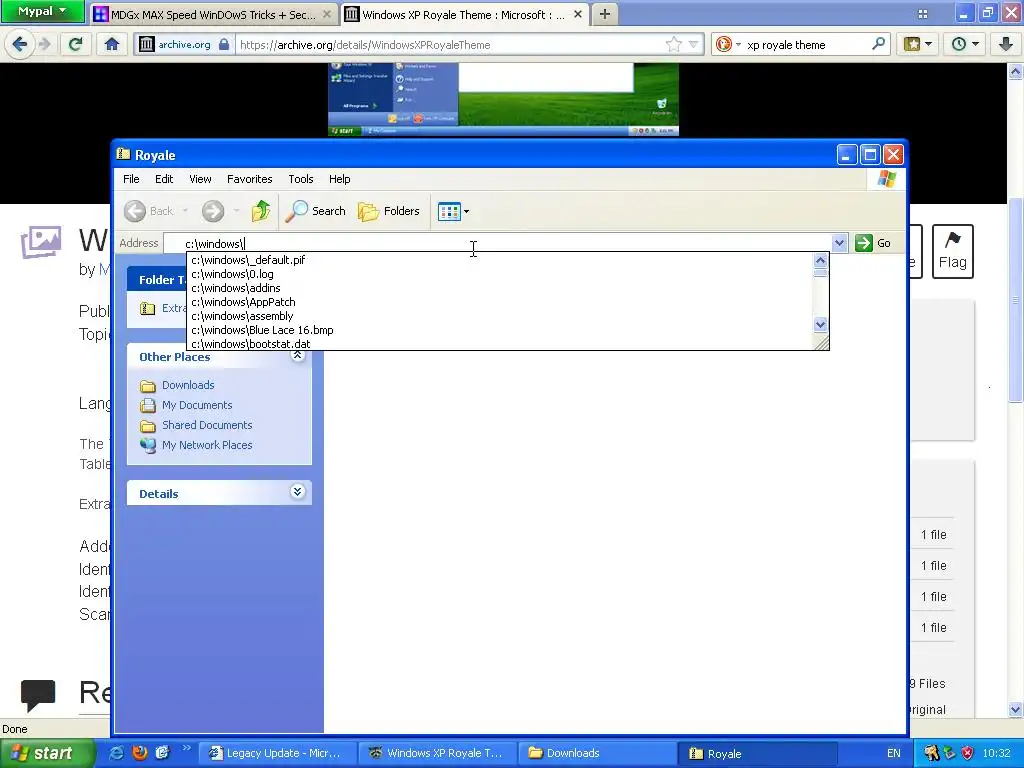Click the tab groups icon in browser
1024x768 pixels.
[x=923, y=14]
